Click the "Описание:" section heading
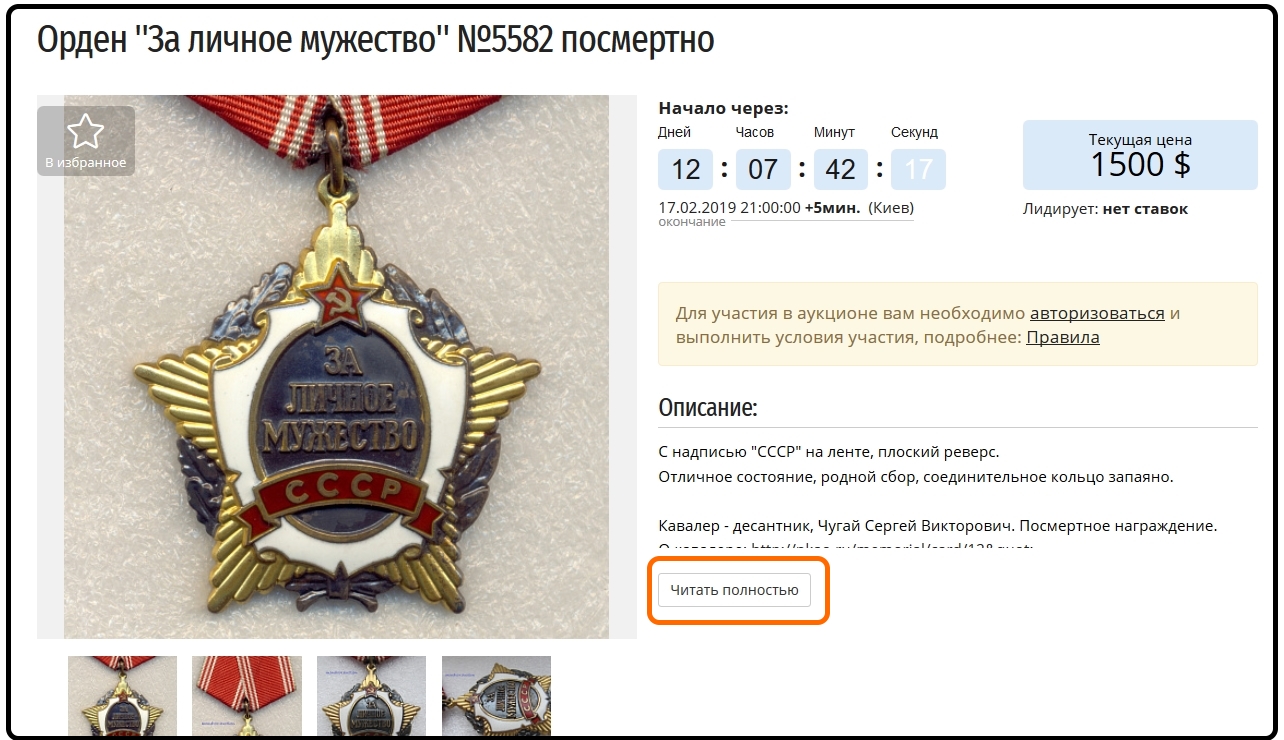This screenshot has width=1284, height=740. (x=708, y=407)
